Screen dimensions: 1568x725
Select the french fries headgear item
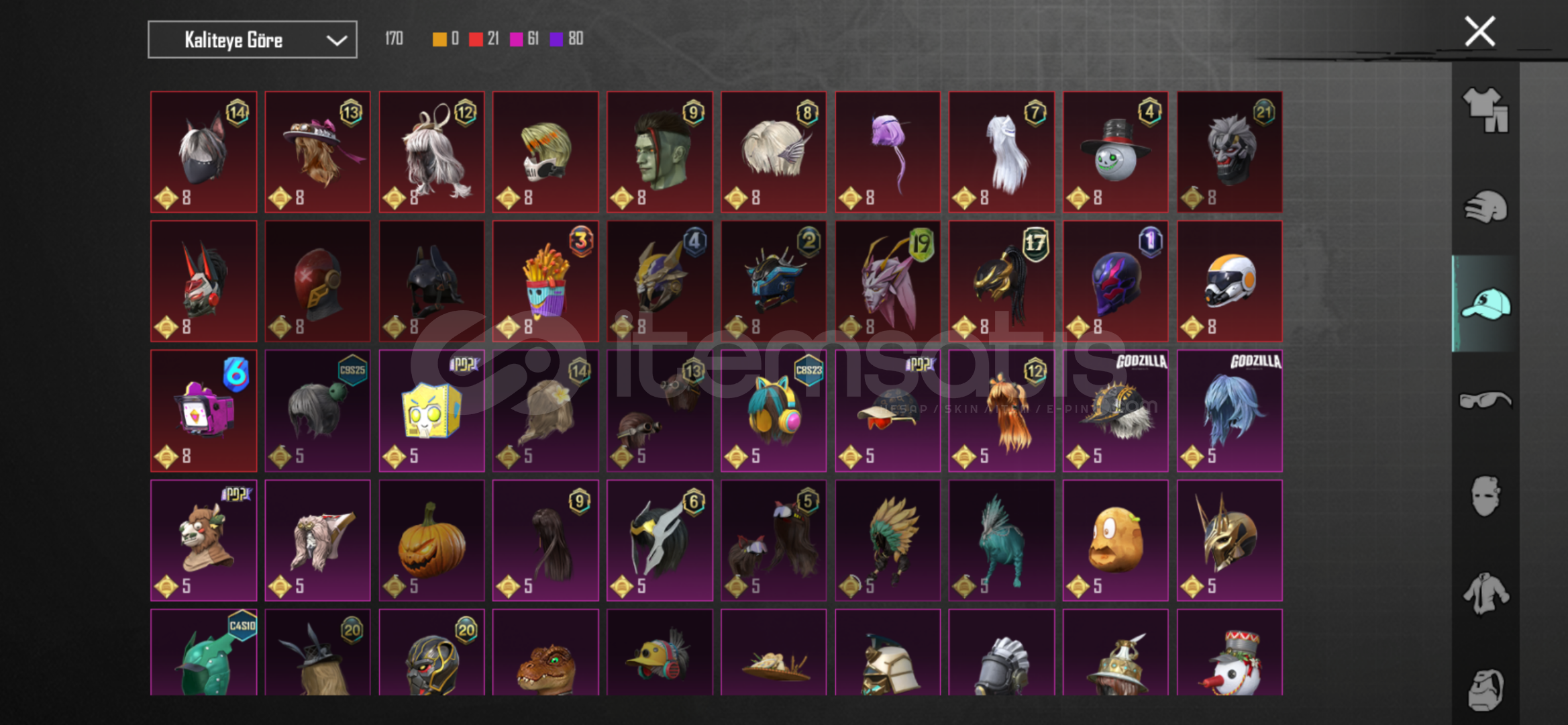(x=545, y=281)
